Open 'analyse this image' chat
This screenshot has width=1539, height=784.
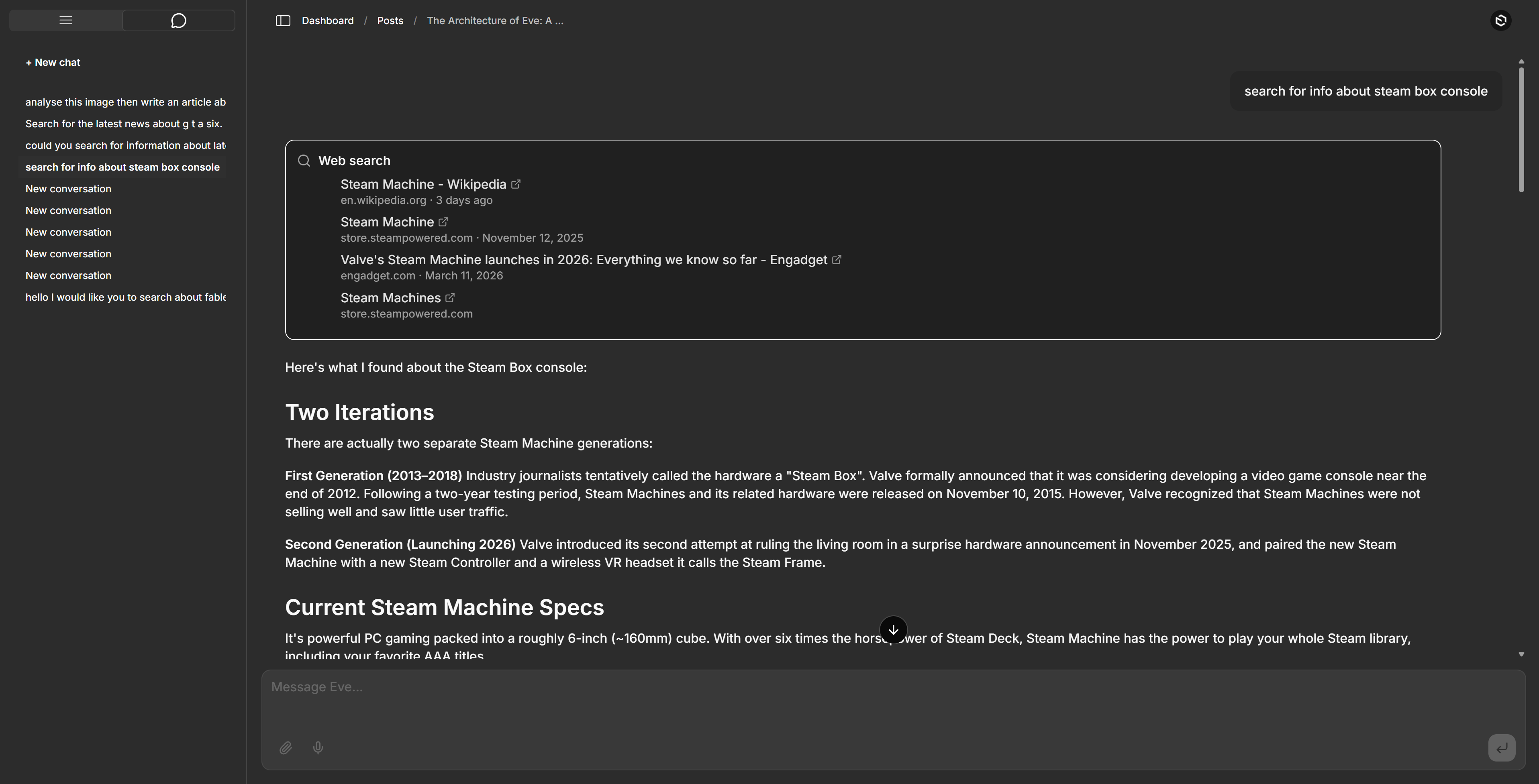coord(125,102)
